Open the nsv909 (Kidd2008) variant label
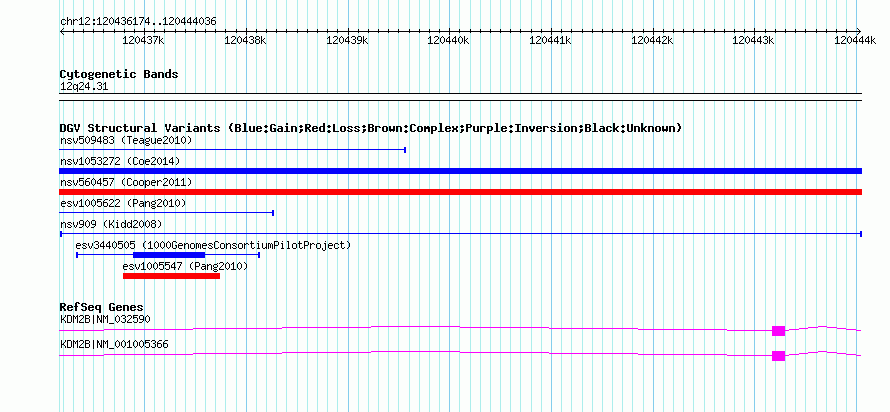The image size is (890, 412). coord(111,224)
